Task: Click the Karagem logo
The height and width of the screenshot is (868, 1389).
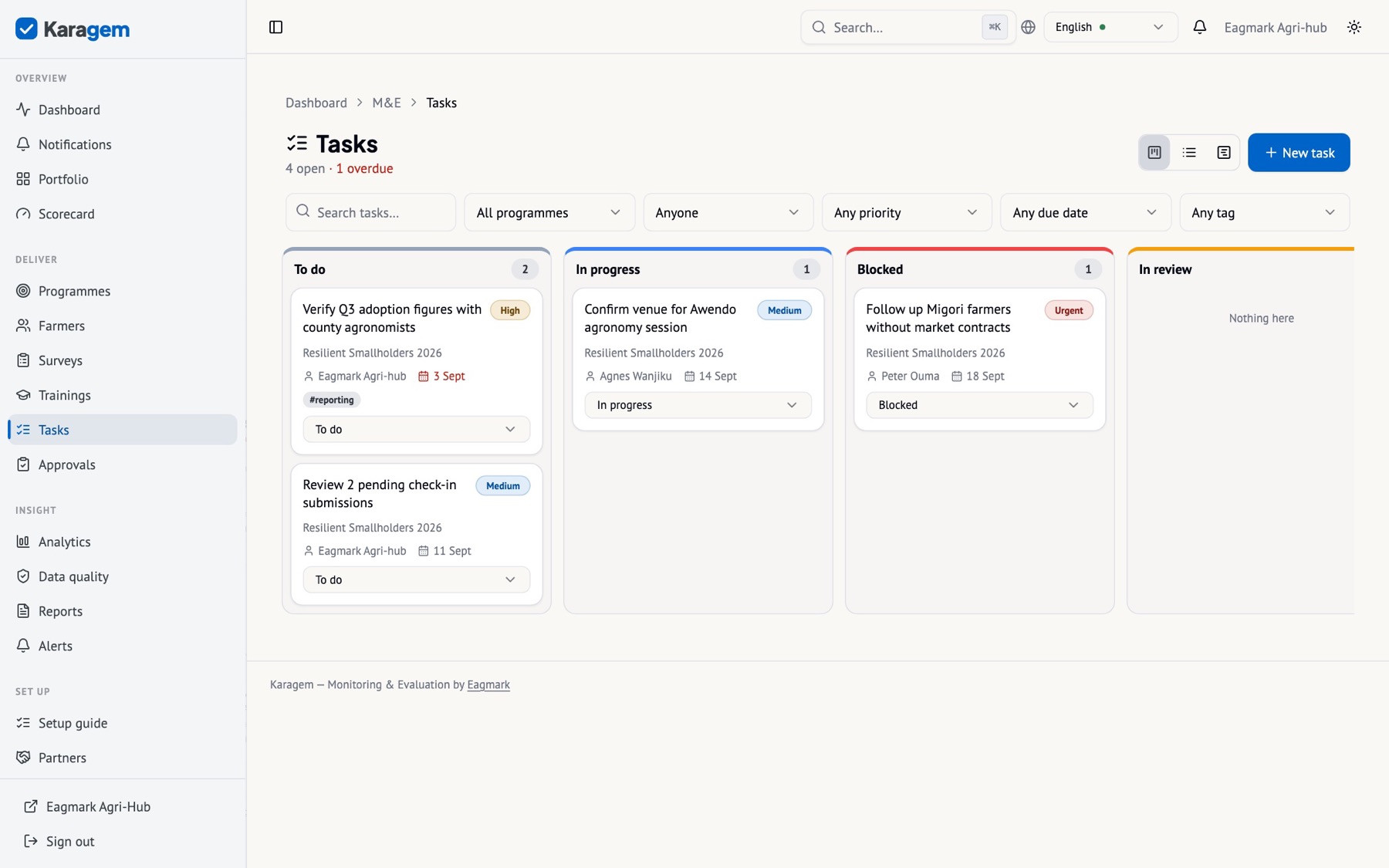Action: click(73, 29)
